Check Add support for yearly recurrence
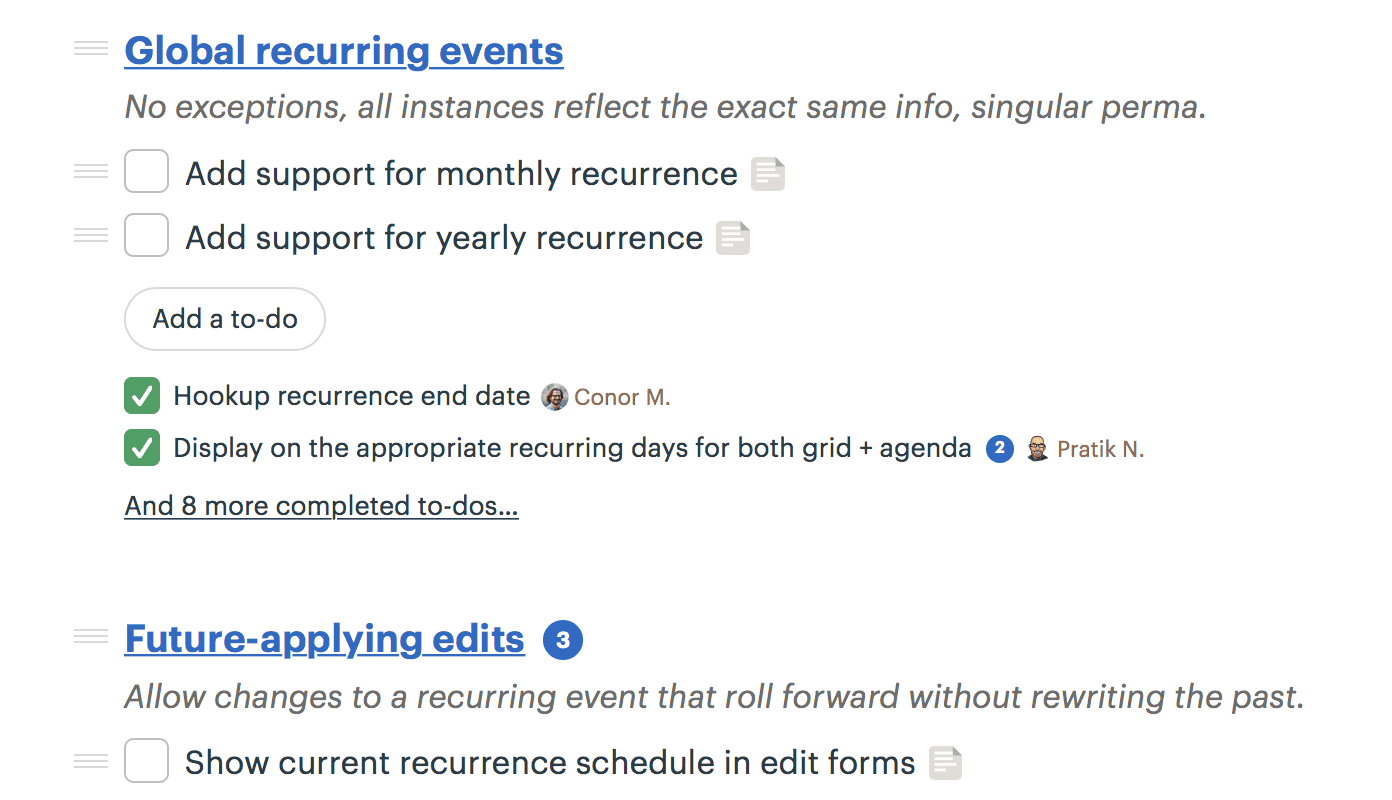The height and width of the screenshot is (800, 1392). 146,236
